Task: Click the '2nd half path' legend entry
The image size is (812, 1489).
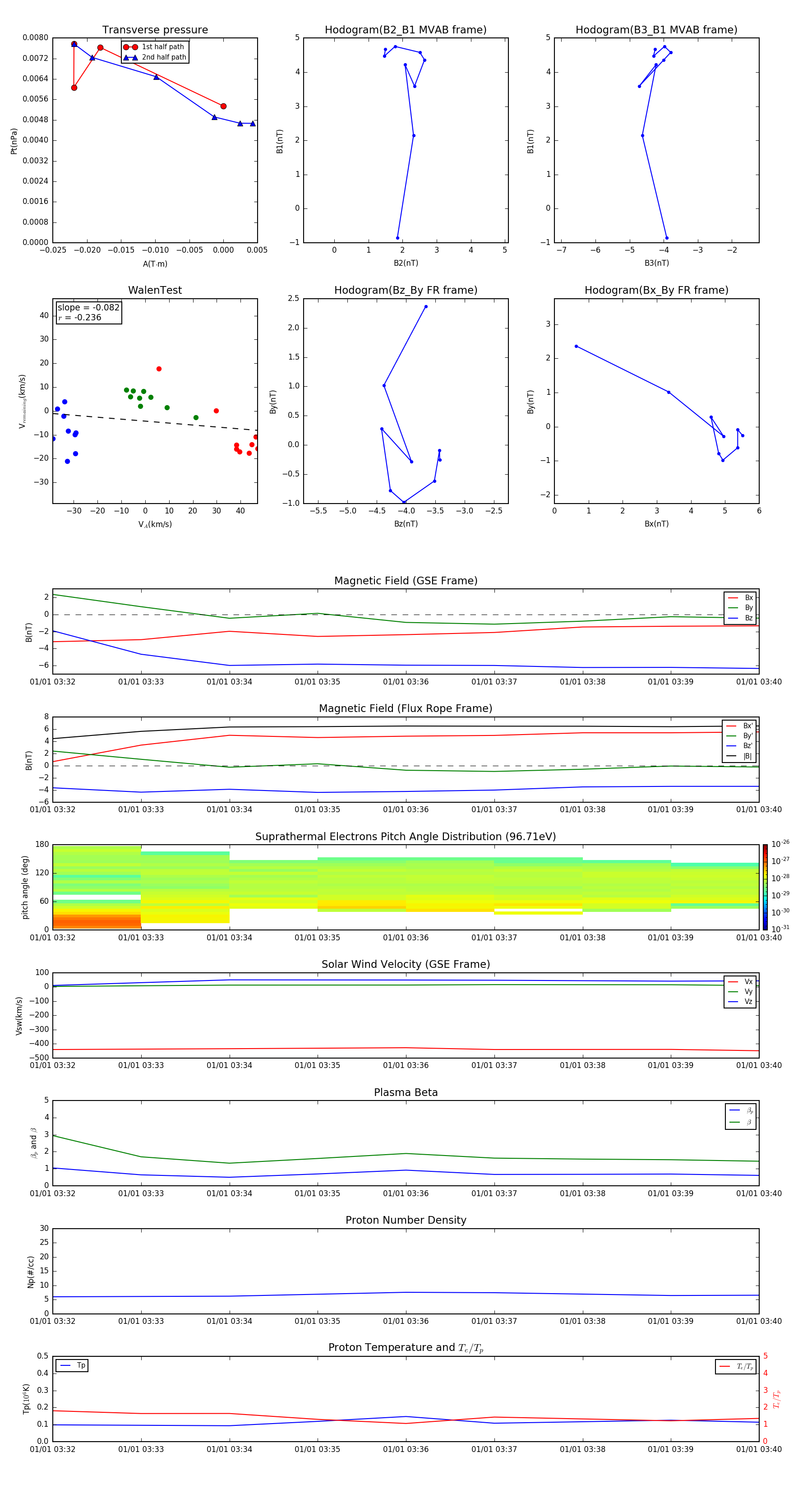Action: pyautogui.click(x=155, y=57)
